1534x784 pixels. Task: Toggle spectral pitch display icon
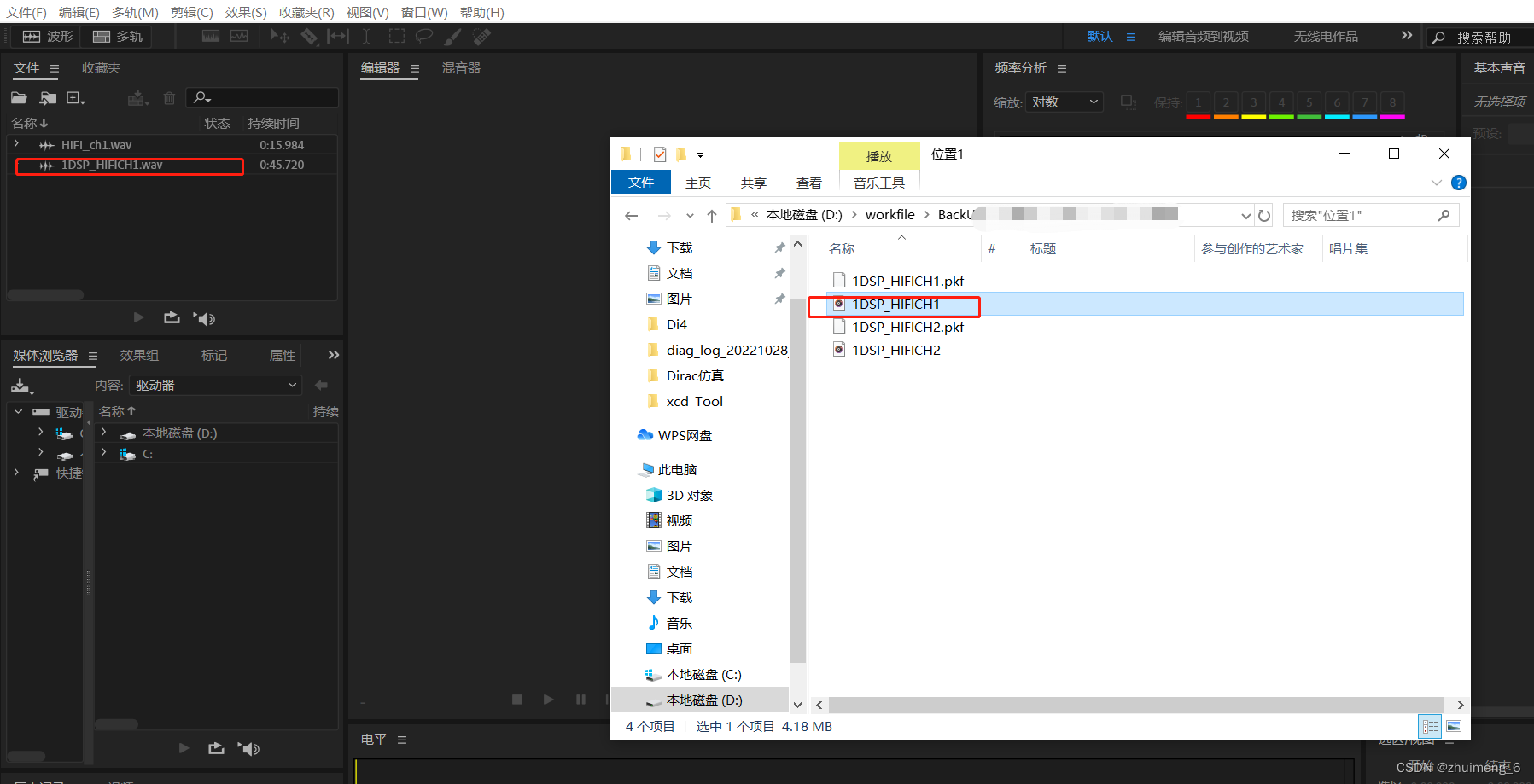(x=239, y=37)
